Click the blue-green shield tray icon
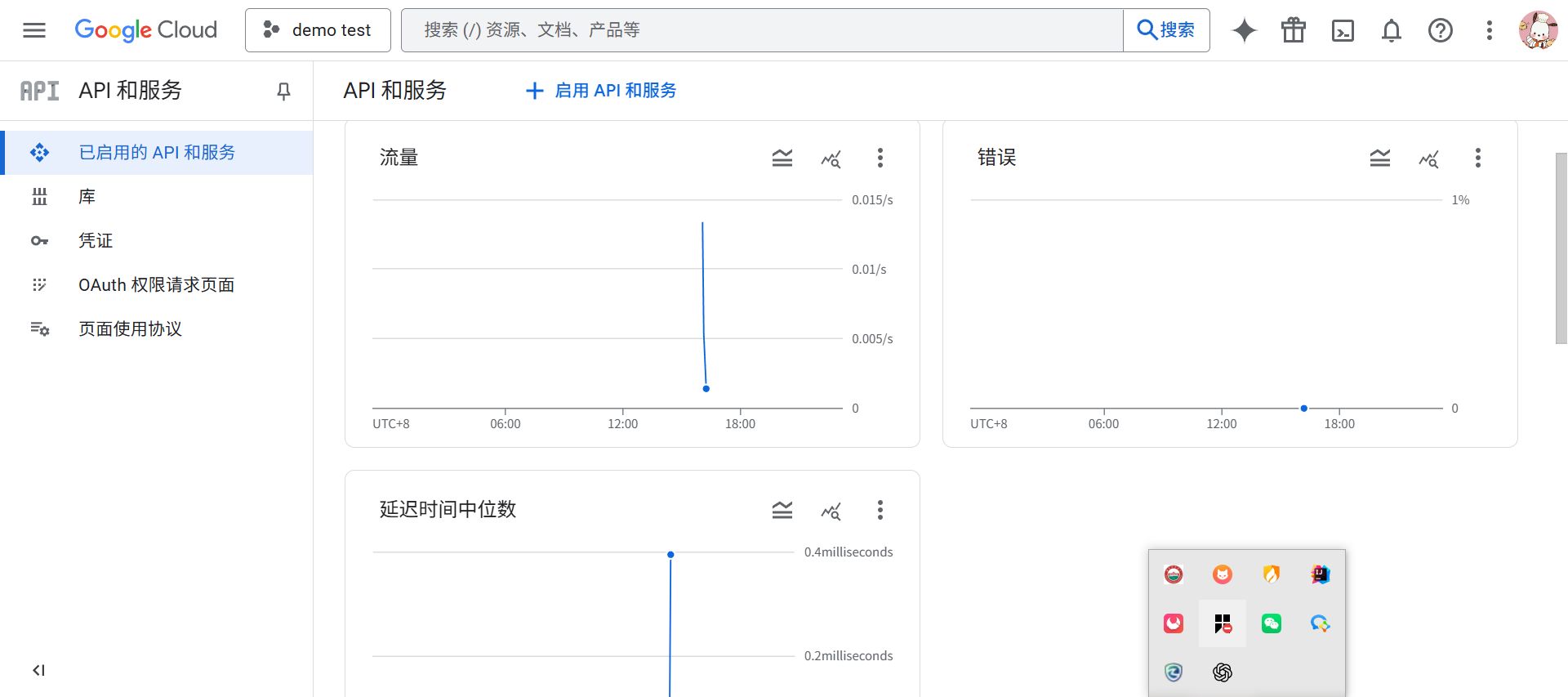The width and height of the screenshot is (1568, 697). [1174, 672]
